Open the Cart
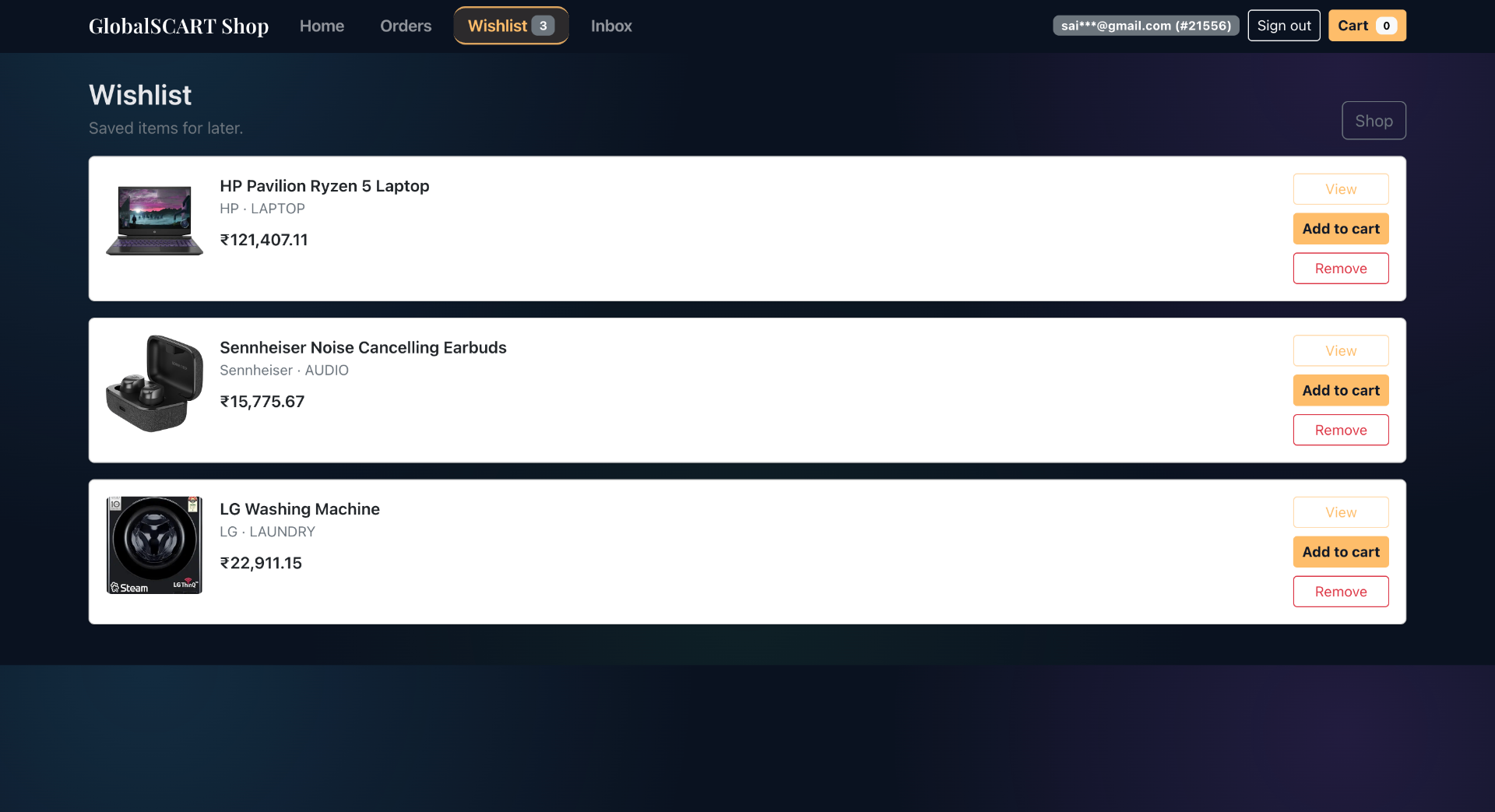 coord(1367,26)
